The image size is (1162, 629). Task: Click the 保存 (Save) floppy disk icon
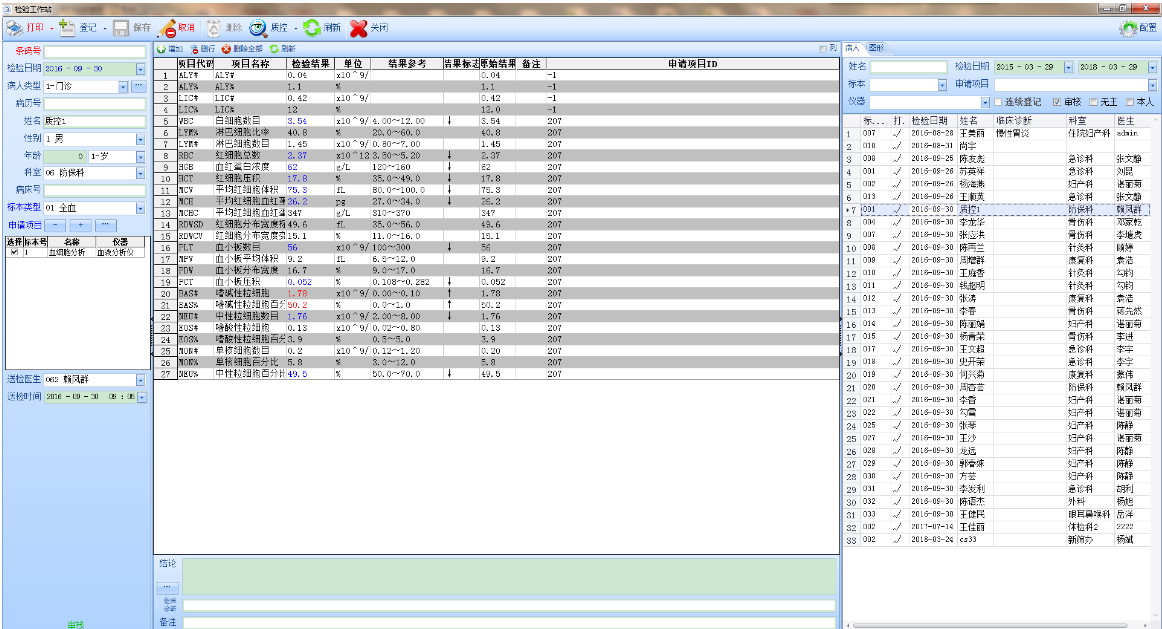(120, 29)
